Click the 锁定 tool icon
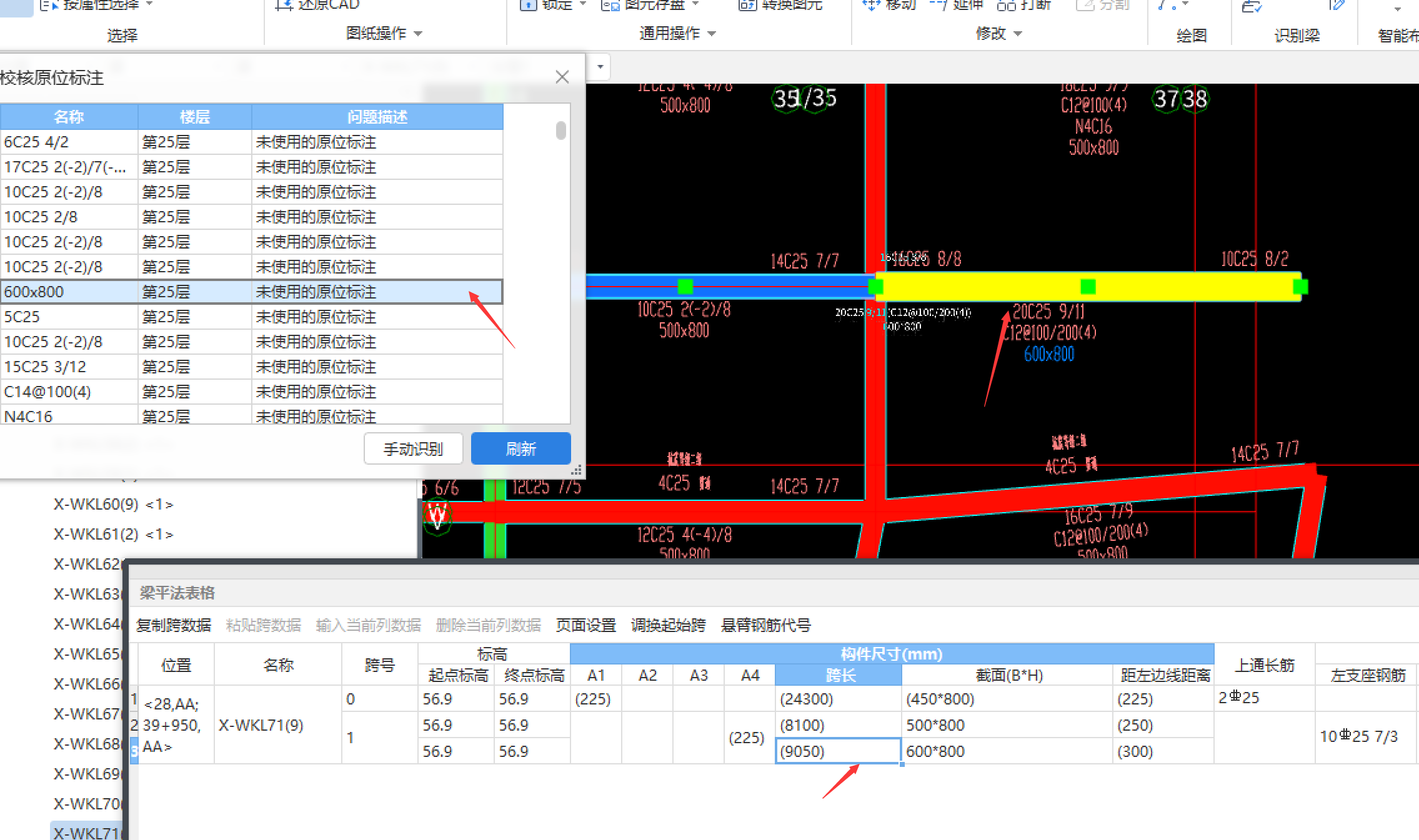 click(528, 5)
